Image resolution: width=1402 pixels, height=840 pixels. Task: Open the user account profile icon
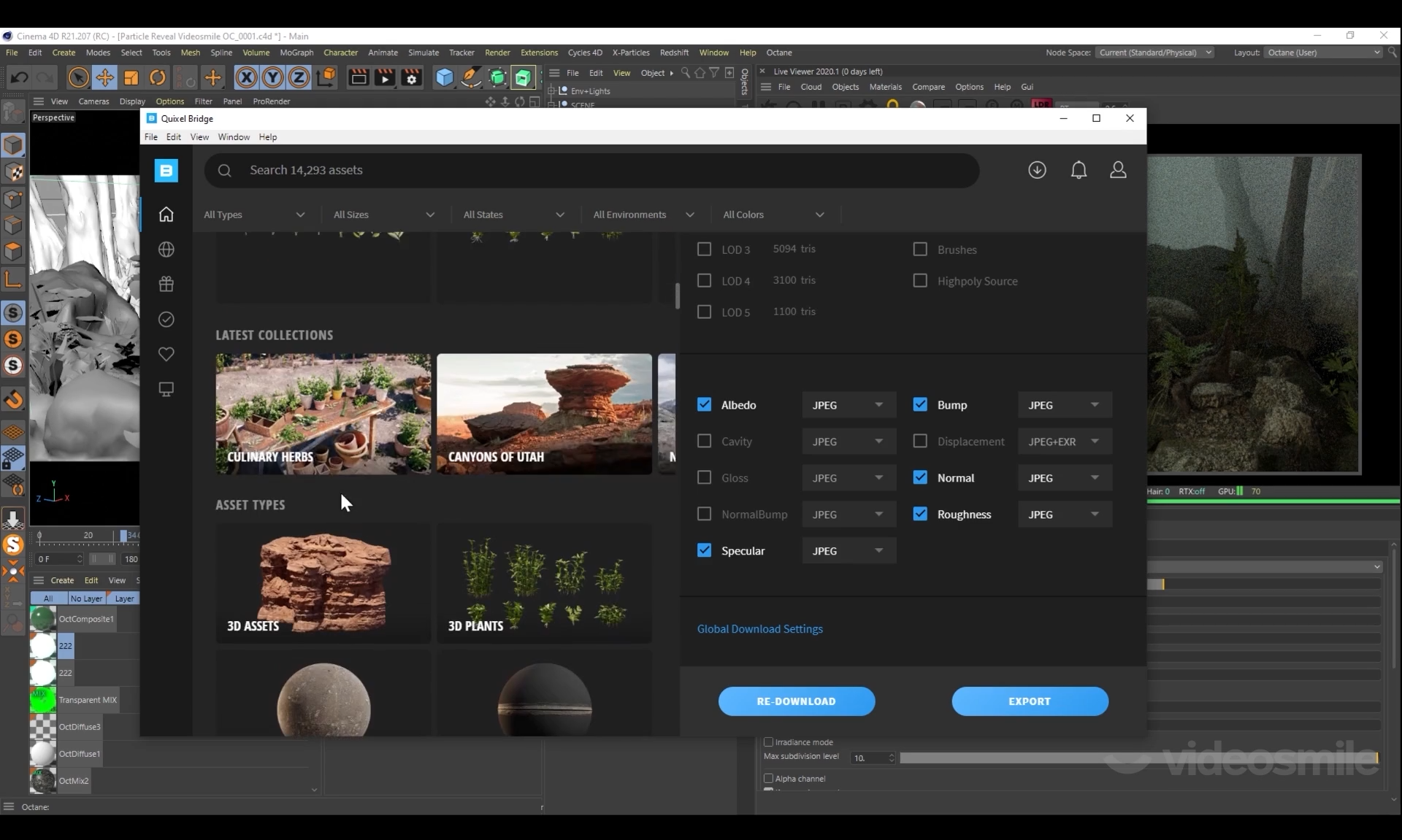(x=1118, y=170)
